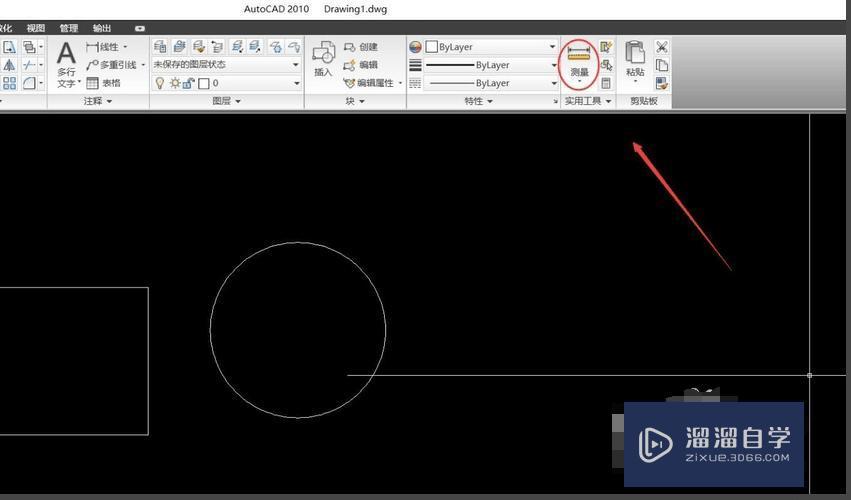851x500 pixels.
Task: Expand the 图层 panel
Action: pos(226,101)
